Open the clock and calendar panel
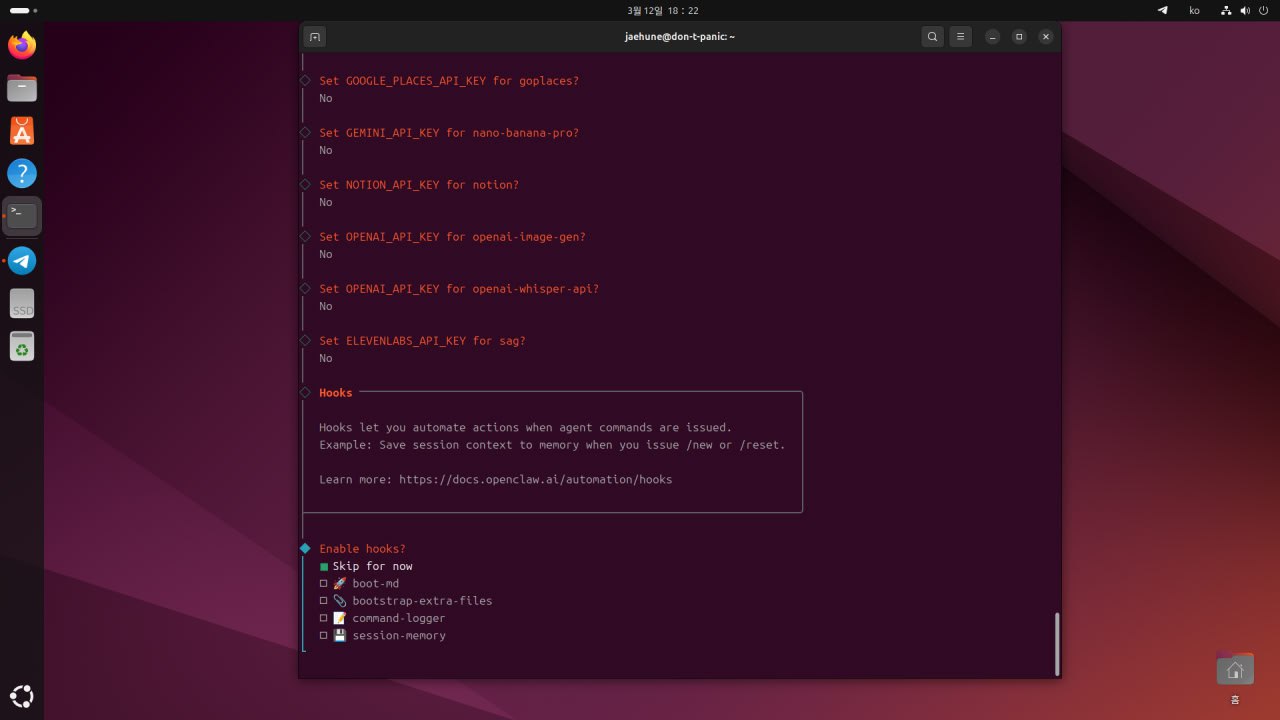 (662, 10)
